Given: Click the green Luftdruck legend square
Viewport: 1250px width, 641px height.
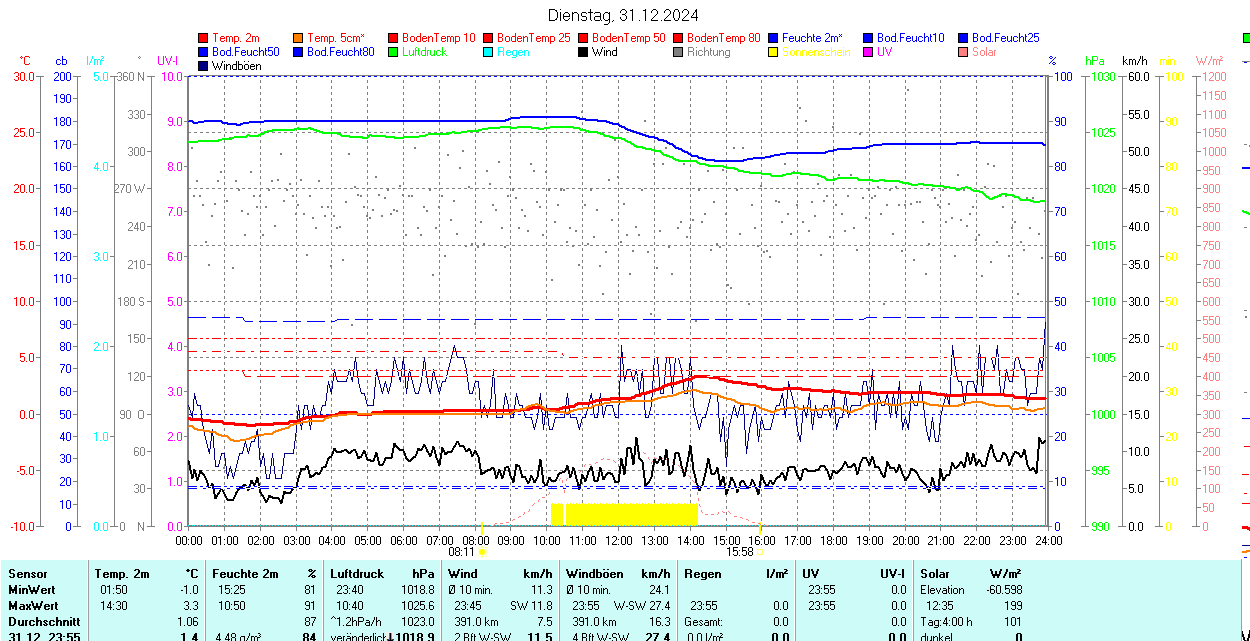Looking at the screenshot, I should click(393, 52).
